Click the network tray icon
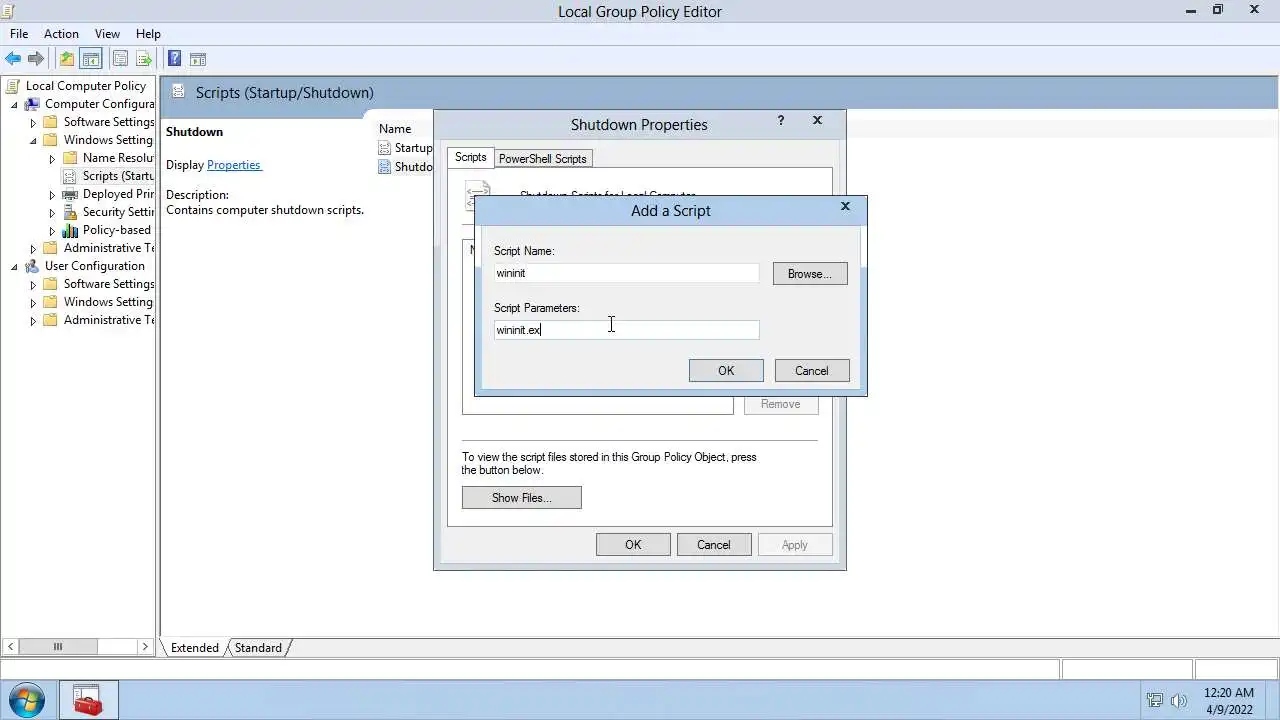The image size is (1280, 720). (x=1155, y=700)
